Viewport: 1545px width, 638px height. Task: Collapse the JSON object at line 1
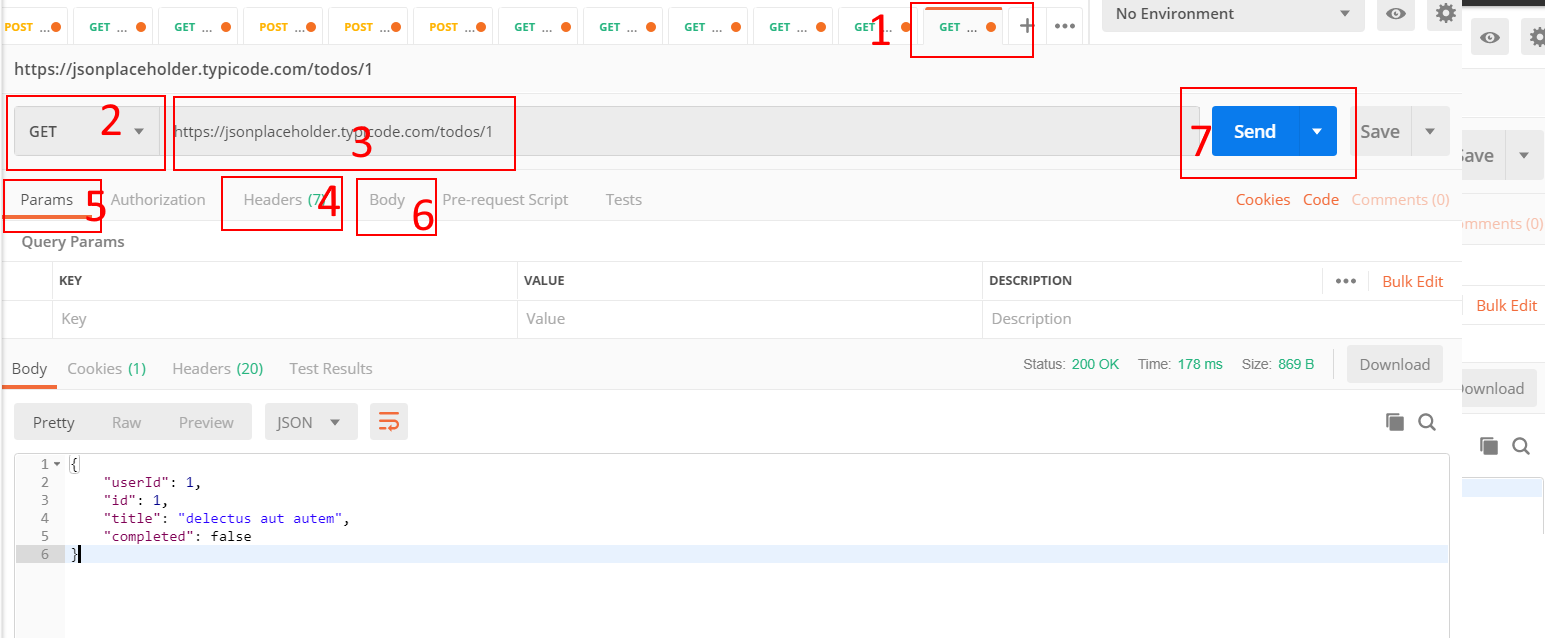[57, 464]
